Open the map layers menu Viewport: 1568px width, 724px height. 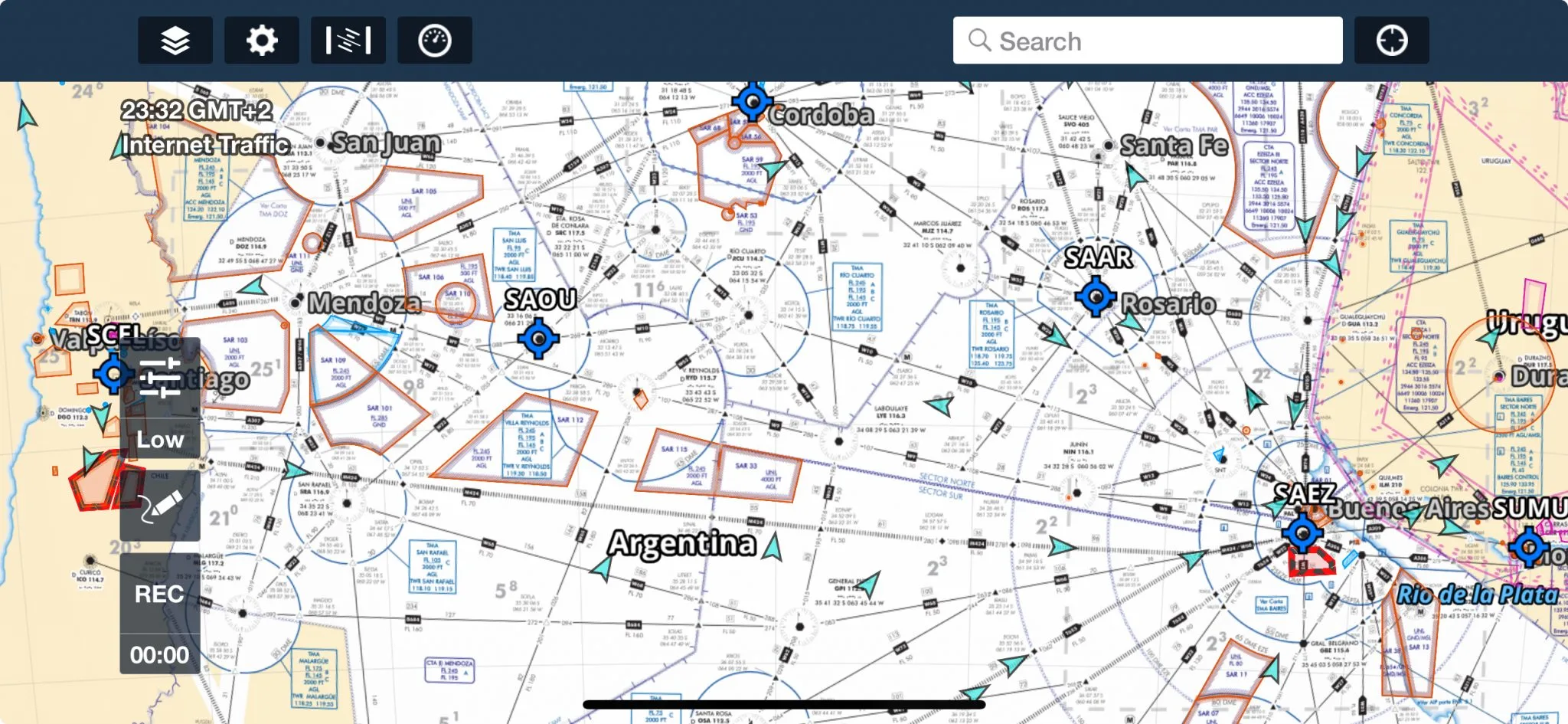point(175,41)
